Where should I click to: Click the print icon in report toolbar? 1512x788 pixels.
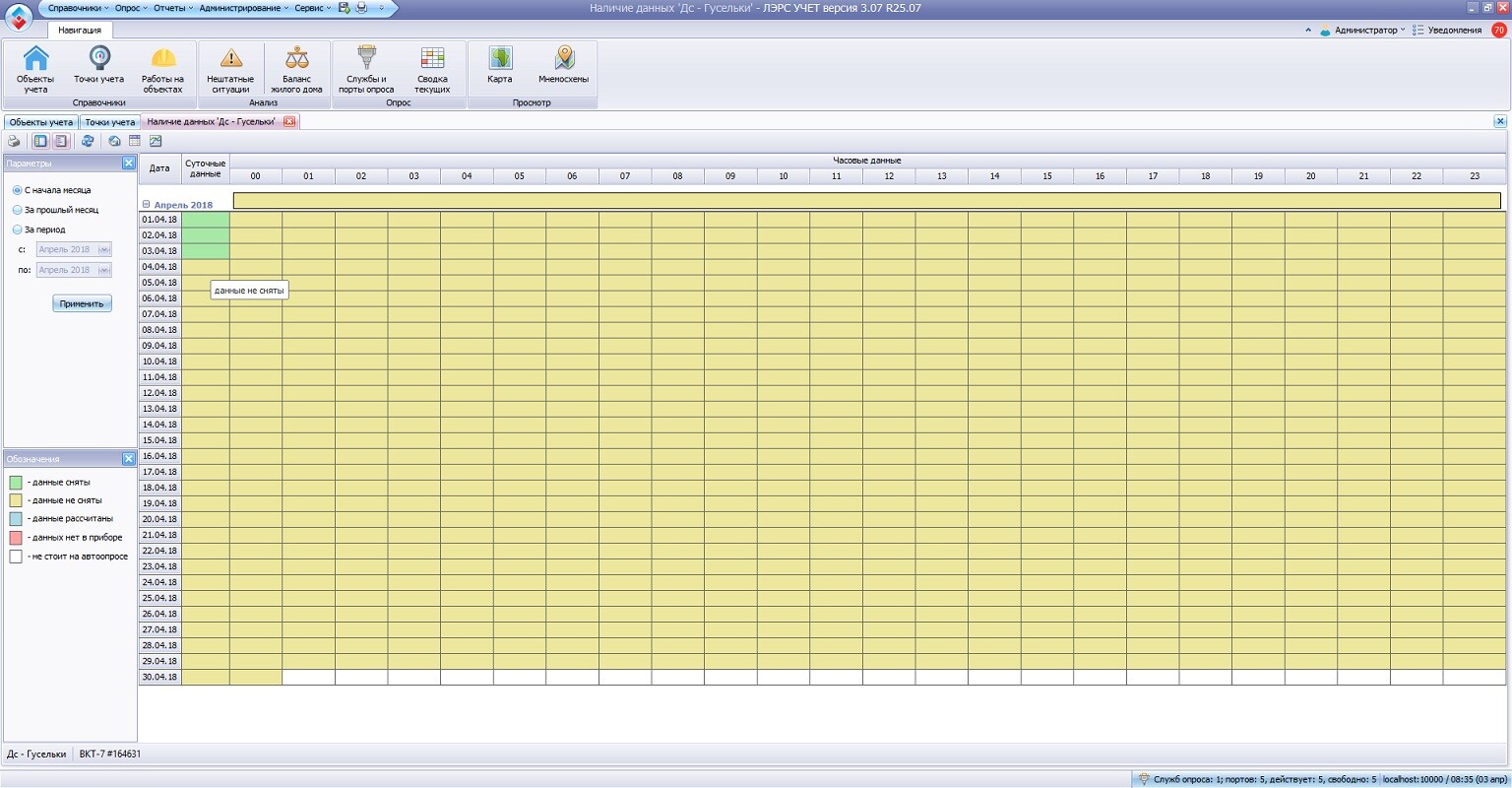tap(14, 141)
